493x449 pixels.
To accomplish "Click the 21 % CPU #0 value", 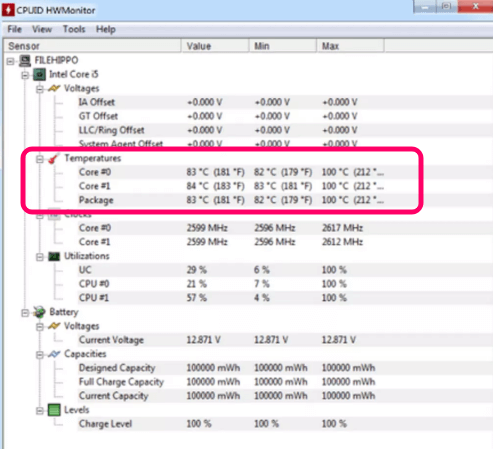I will 197,284.
